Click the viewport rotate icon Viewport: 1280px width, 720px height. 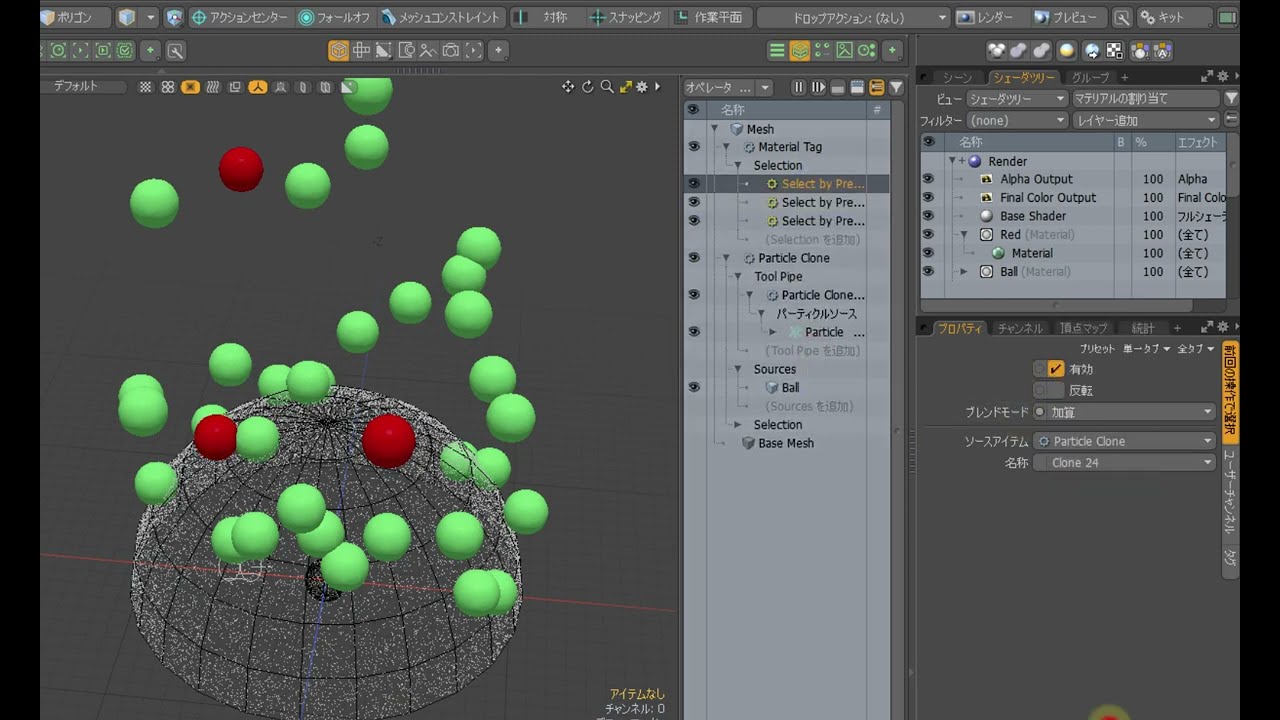587,87
